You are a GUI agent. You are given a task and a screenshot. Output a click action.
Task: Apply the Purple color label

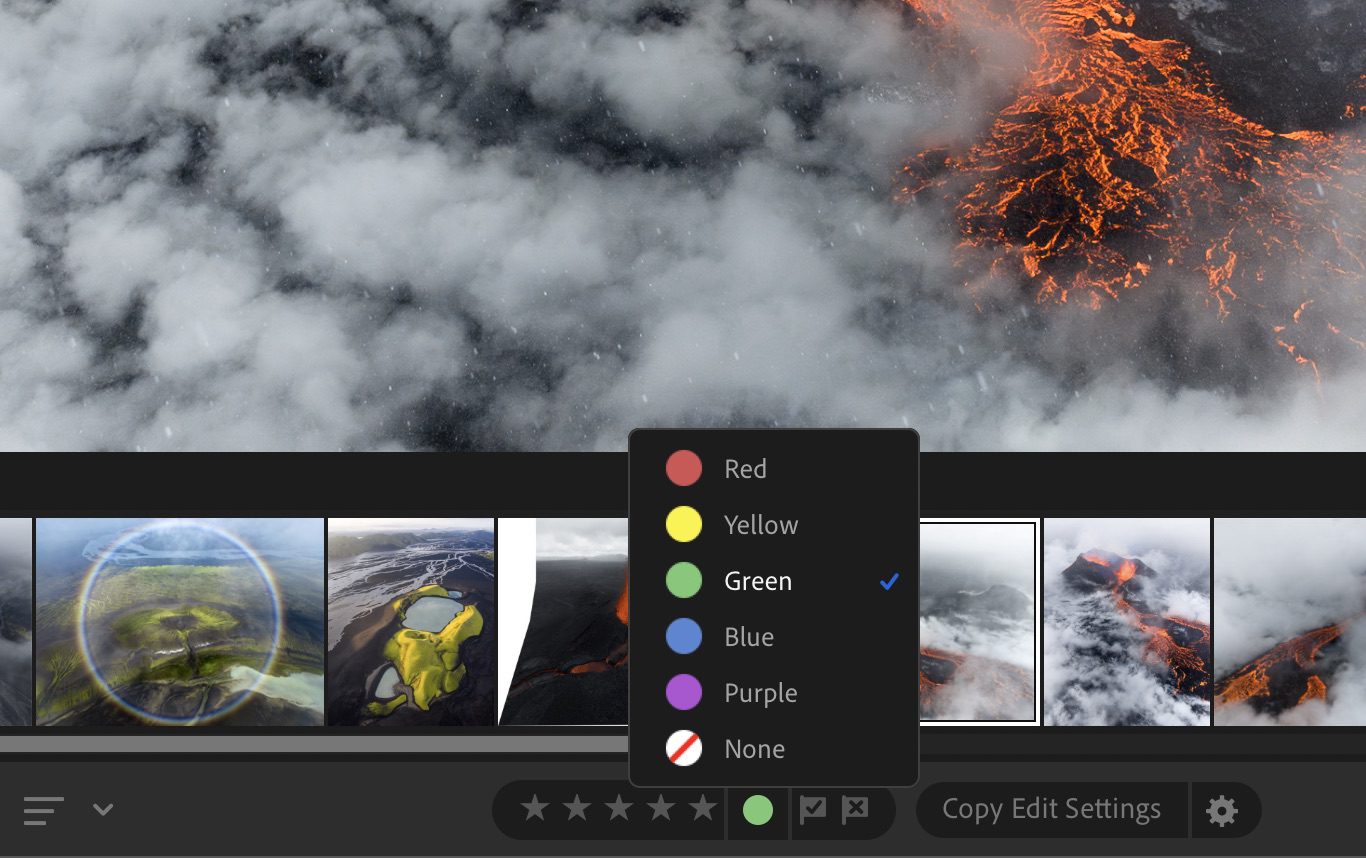tap(760, 693)
